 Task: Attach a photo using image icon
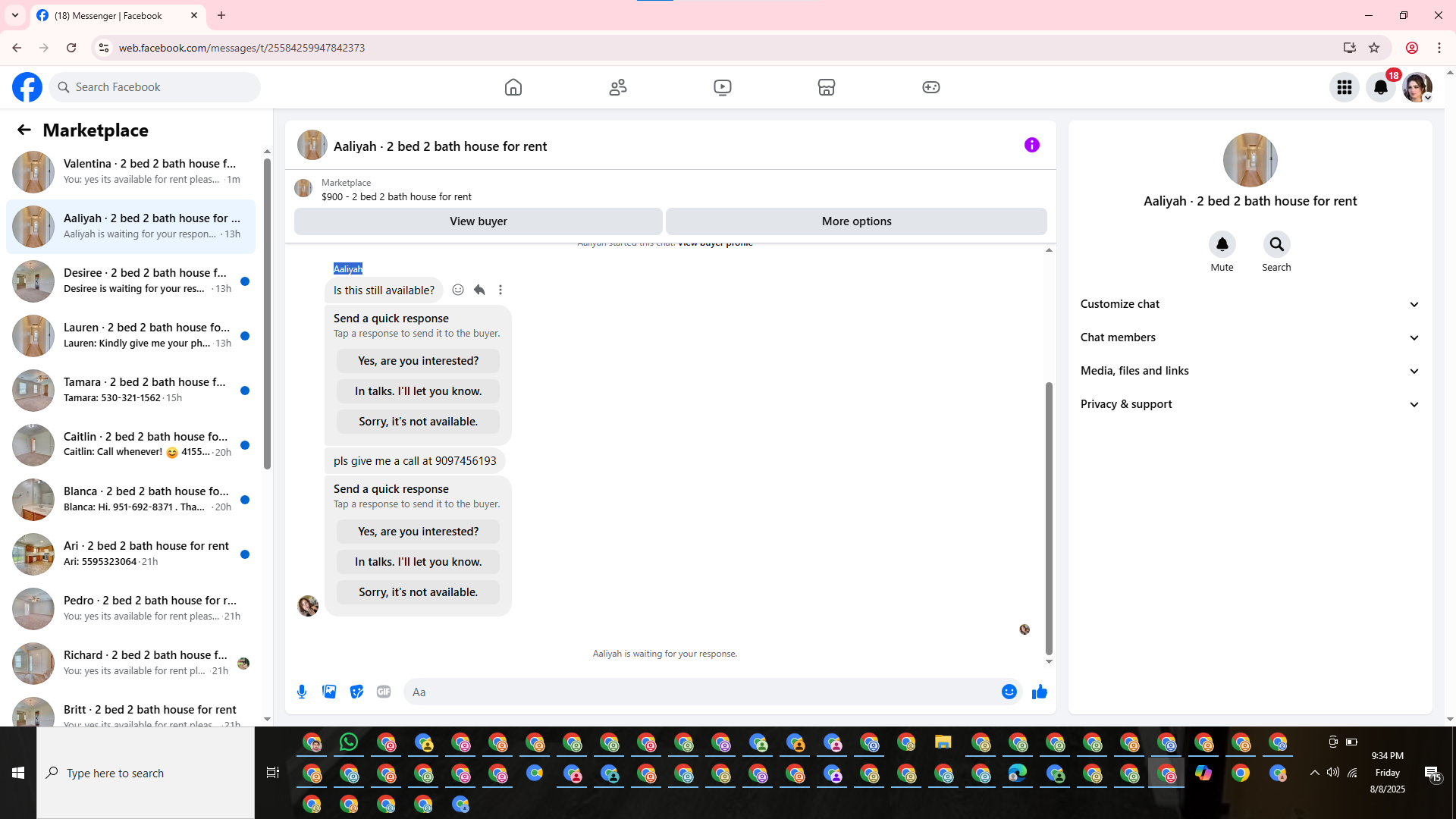329,692
